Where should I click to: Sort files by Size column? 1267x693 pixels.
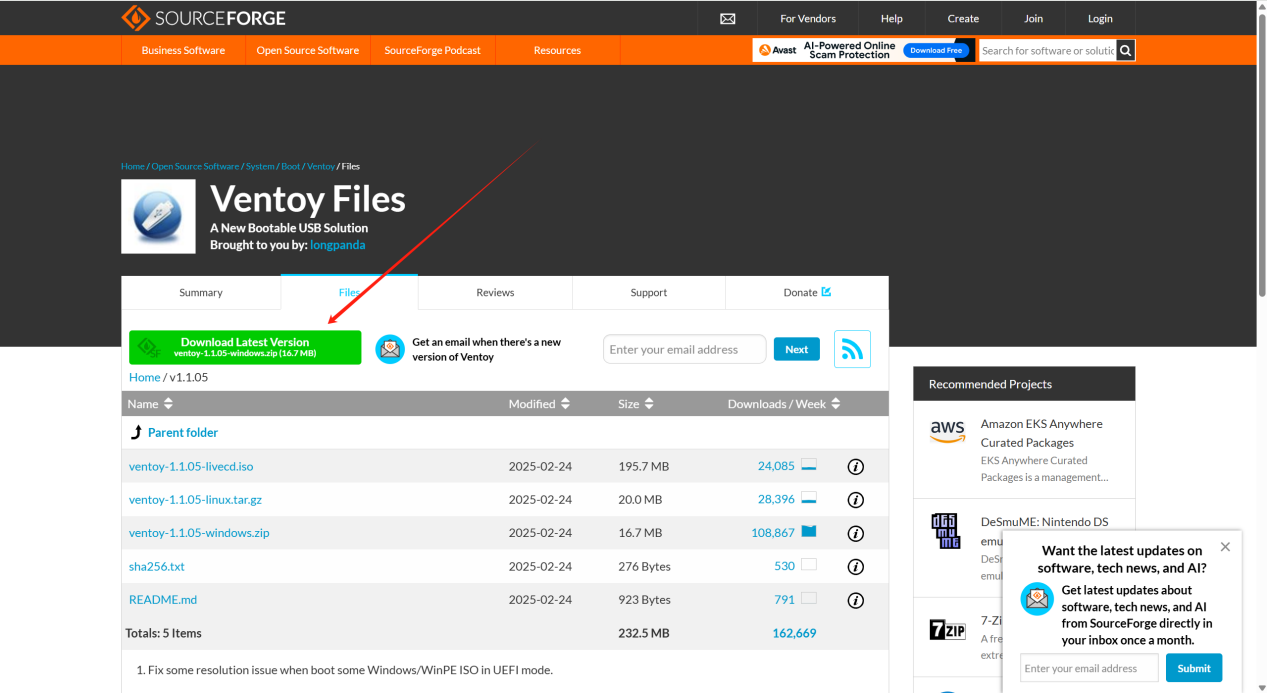click(x=635, y=404)
